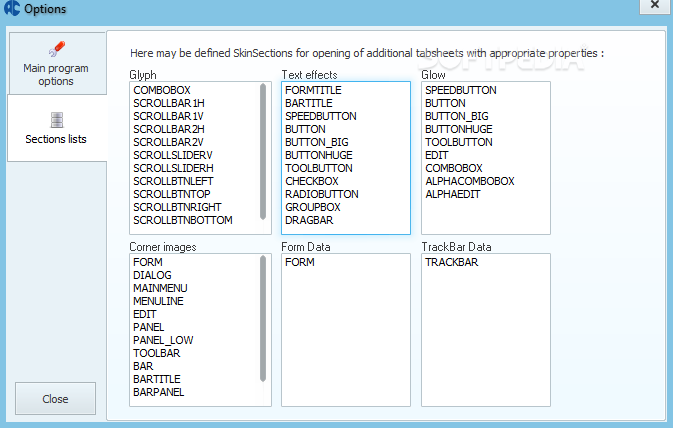Switch to the Sections lists tab
The image size is (673, 428).
coord(57,128)
